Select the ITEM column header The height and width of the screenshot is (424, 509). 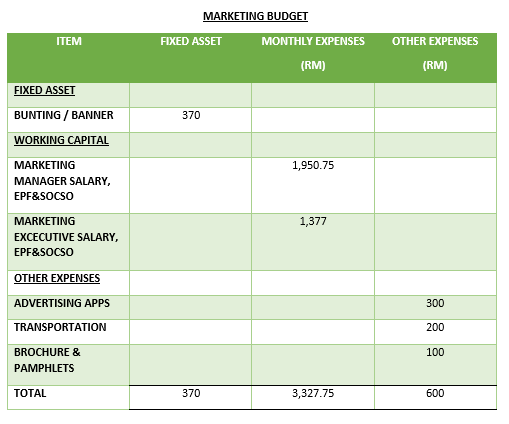pos(69,41)
